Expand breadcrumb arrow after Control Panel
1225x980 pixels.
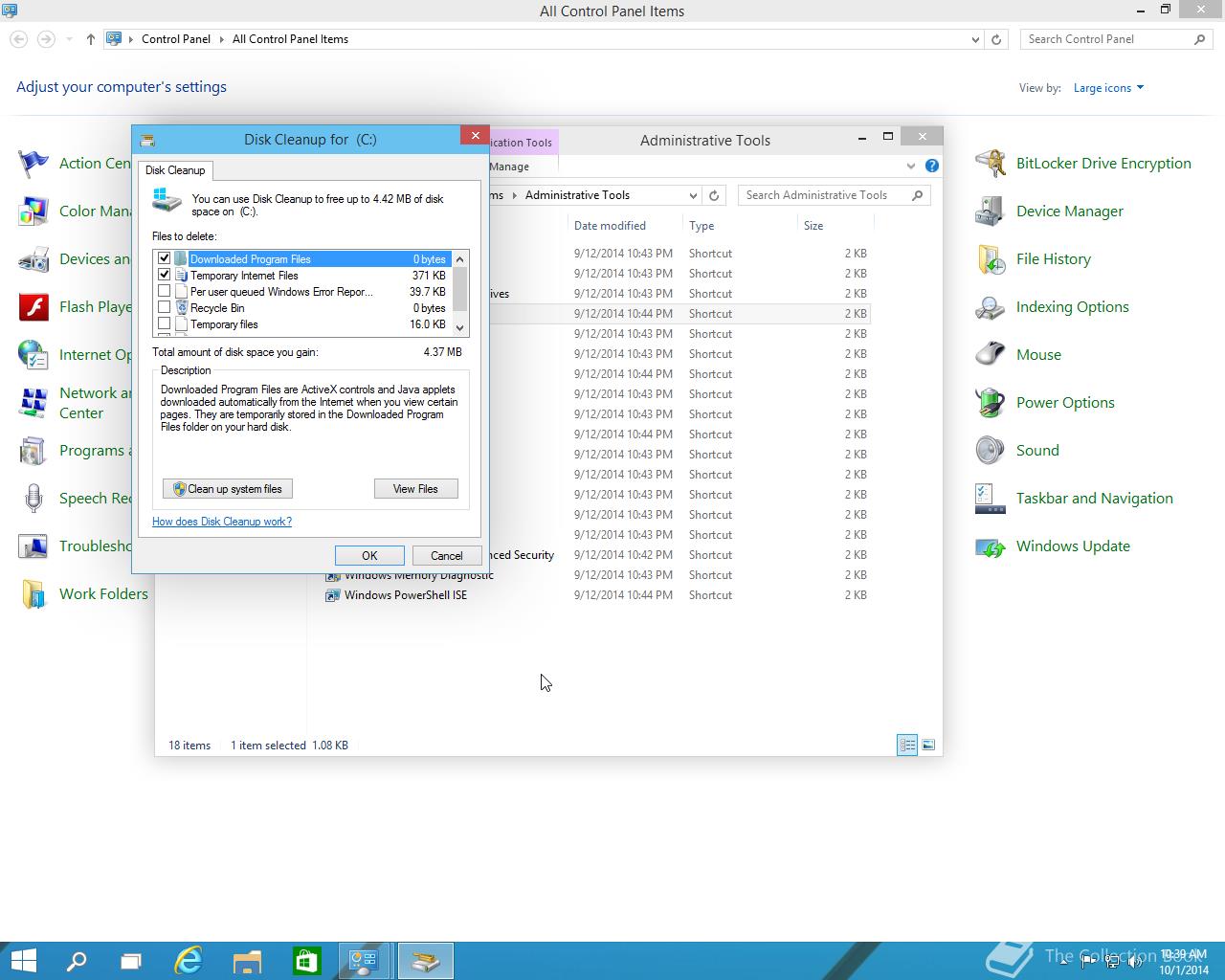point(221,39)
